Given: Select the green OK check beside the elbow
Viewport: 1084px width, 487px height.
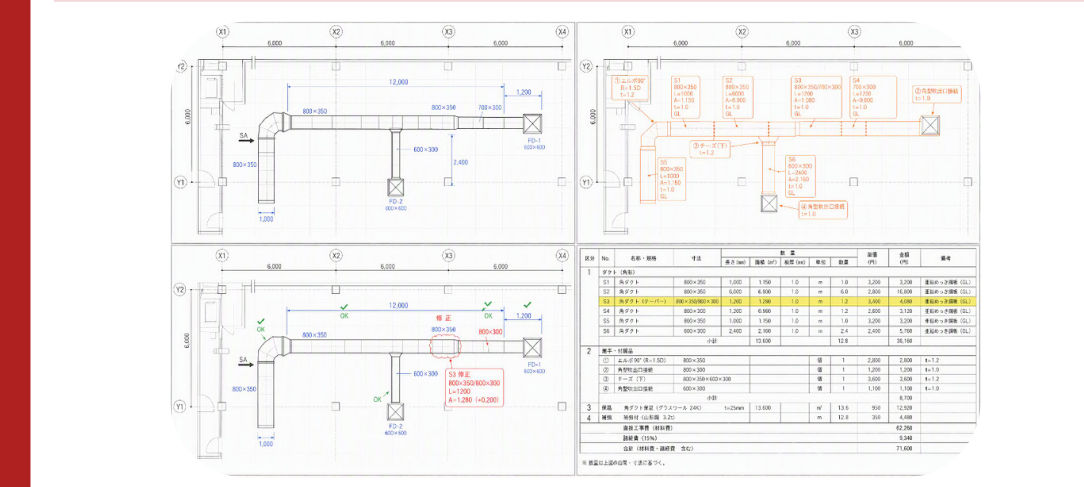Looking at the screenshot, I should click(261, 325).
